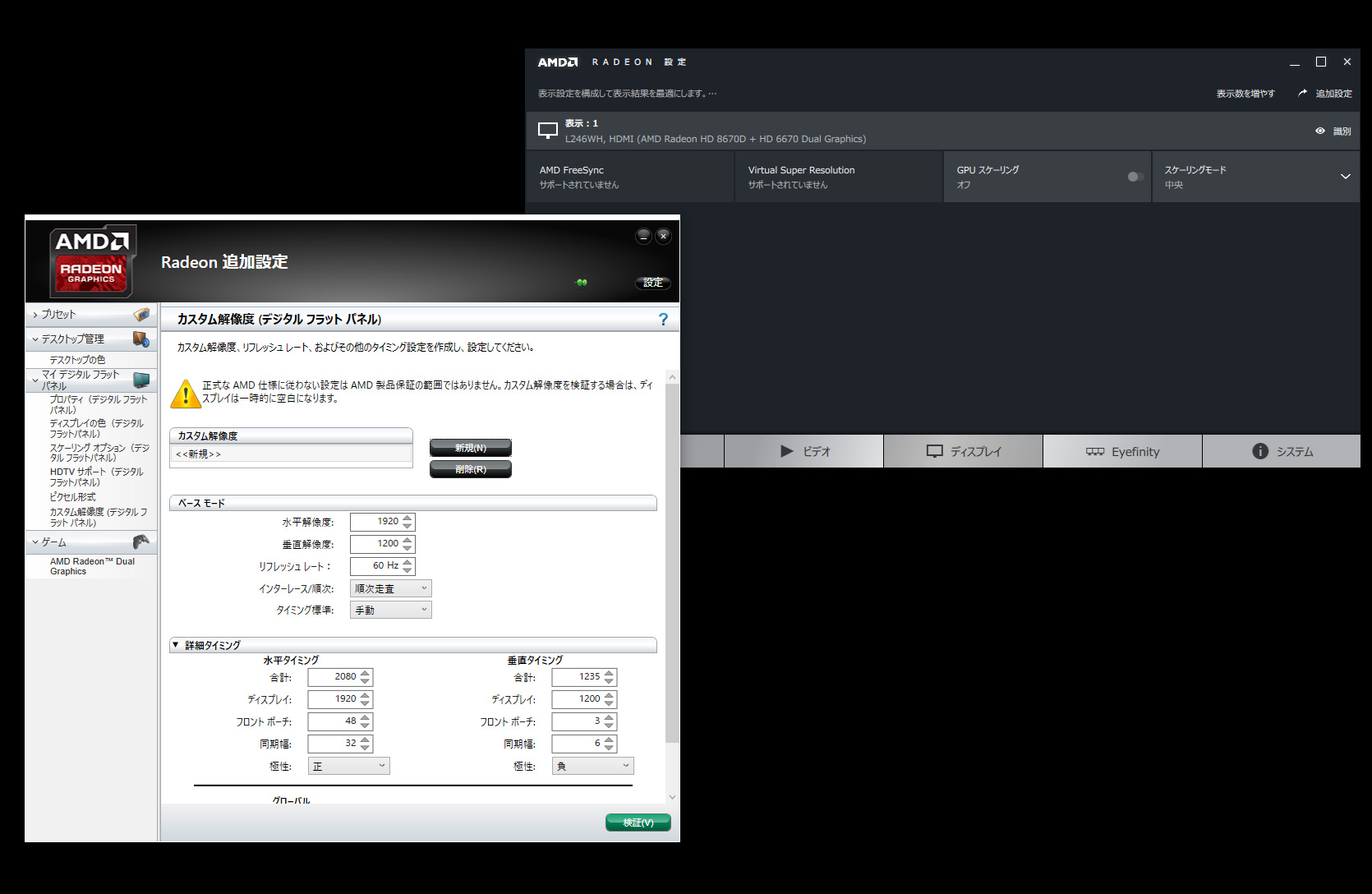
Task: Open the タイミング標準 dropdown
Action: coord(391,610)
